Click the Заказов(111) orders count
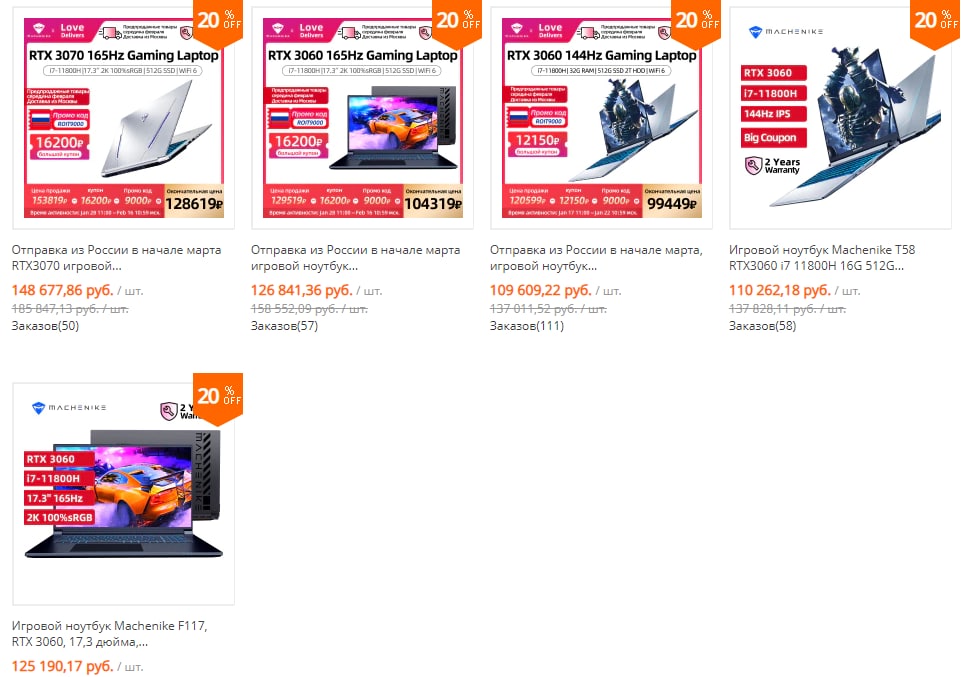This screenshot has width=966, height=677. point(527,325)
